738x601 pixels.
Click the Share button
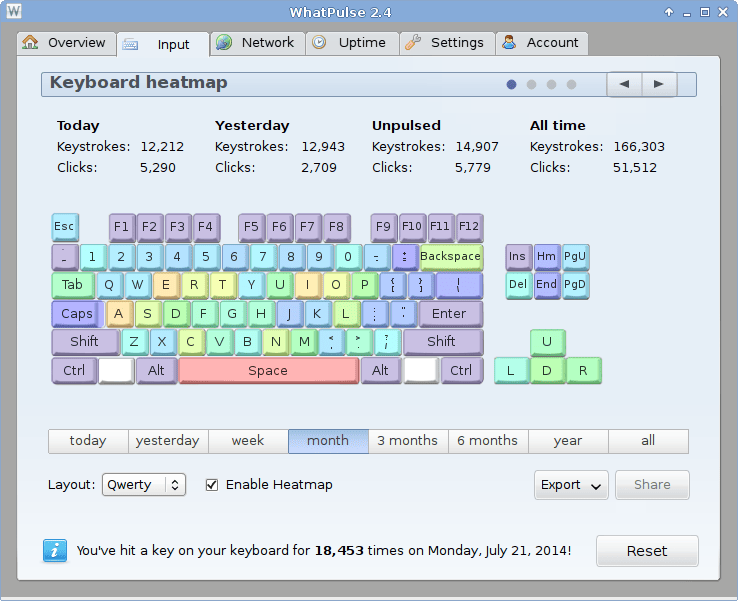(x=652, y=485)
